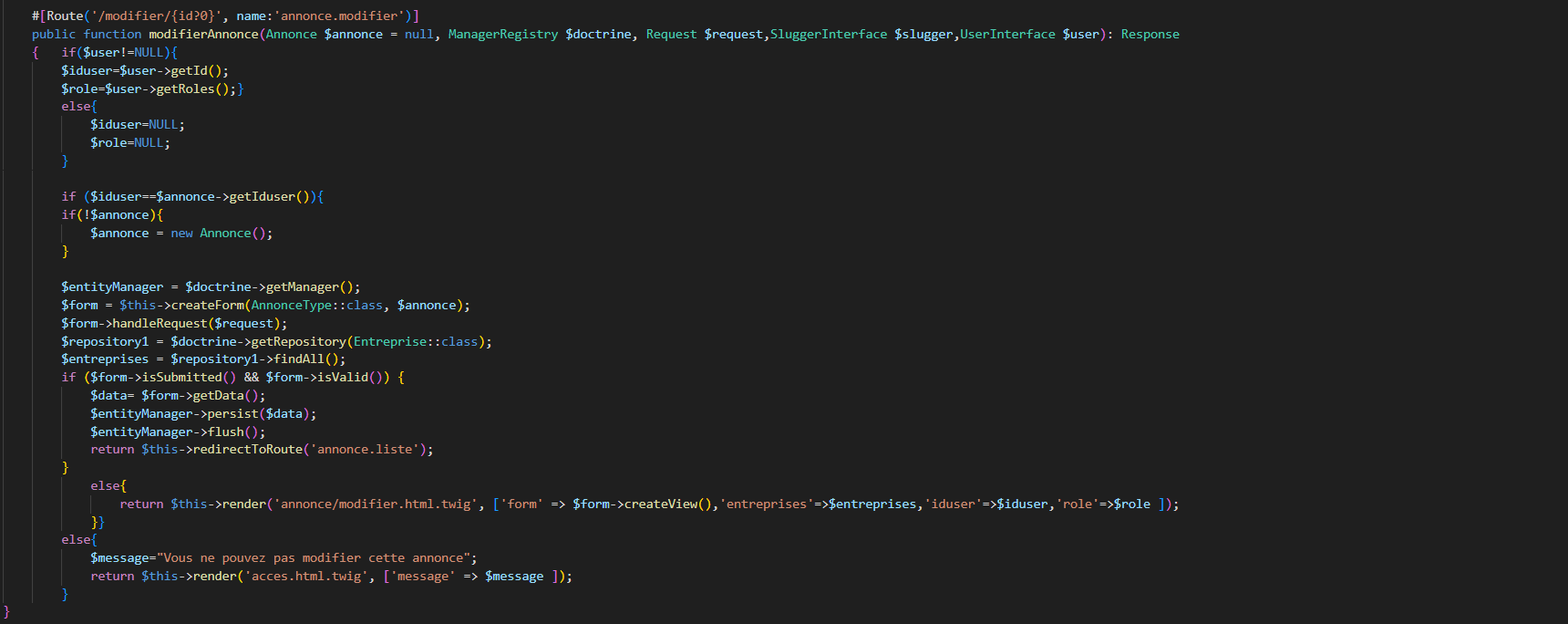
Task: Click the route path '/modifier/{id?0}' string
Action: pyautogui.click(x=156, y=16)
